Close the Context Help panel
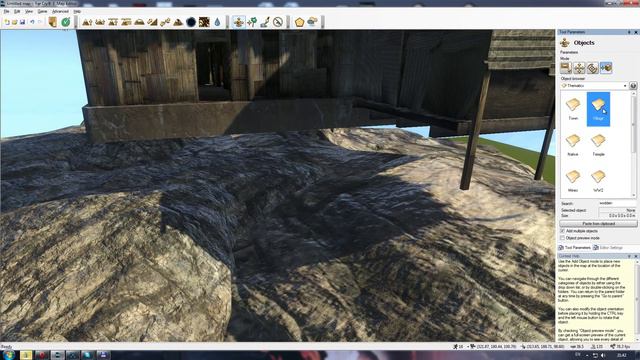Viewport: 640px width, 360px height. click(636, 256)
